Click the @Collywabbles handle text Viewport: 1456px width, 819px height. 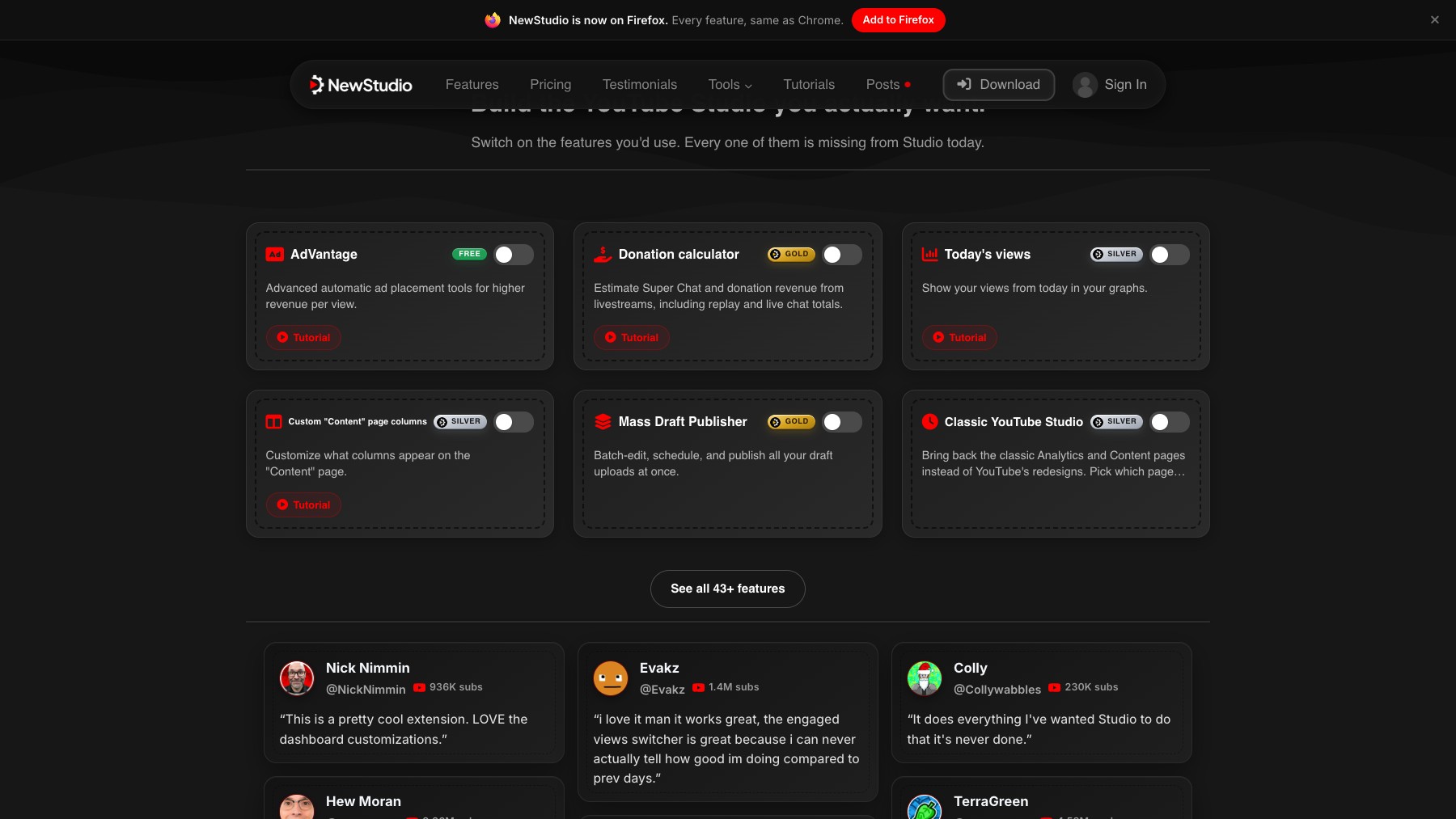point(997,690)
